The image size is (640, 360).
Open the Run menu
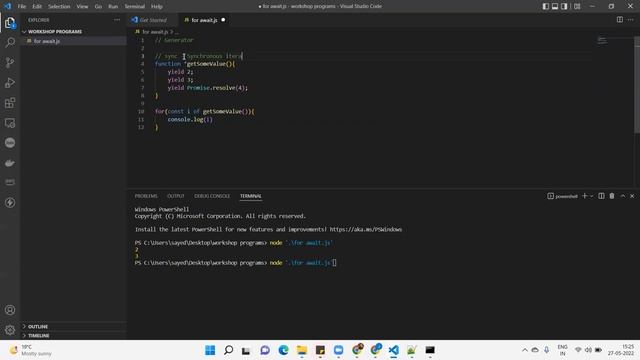point(113,7)
